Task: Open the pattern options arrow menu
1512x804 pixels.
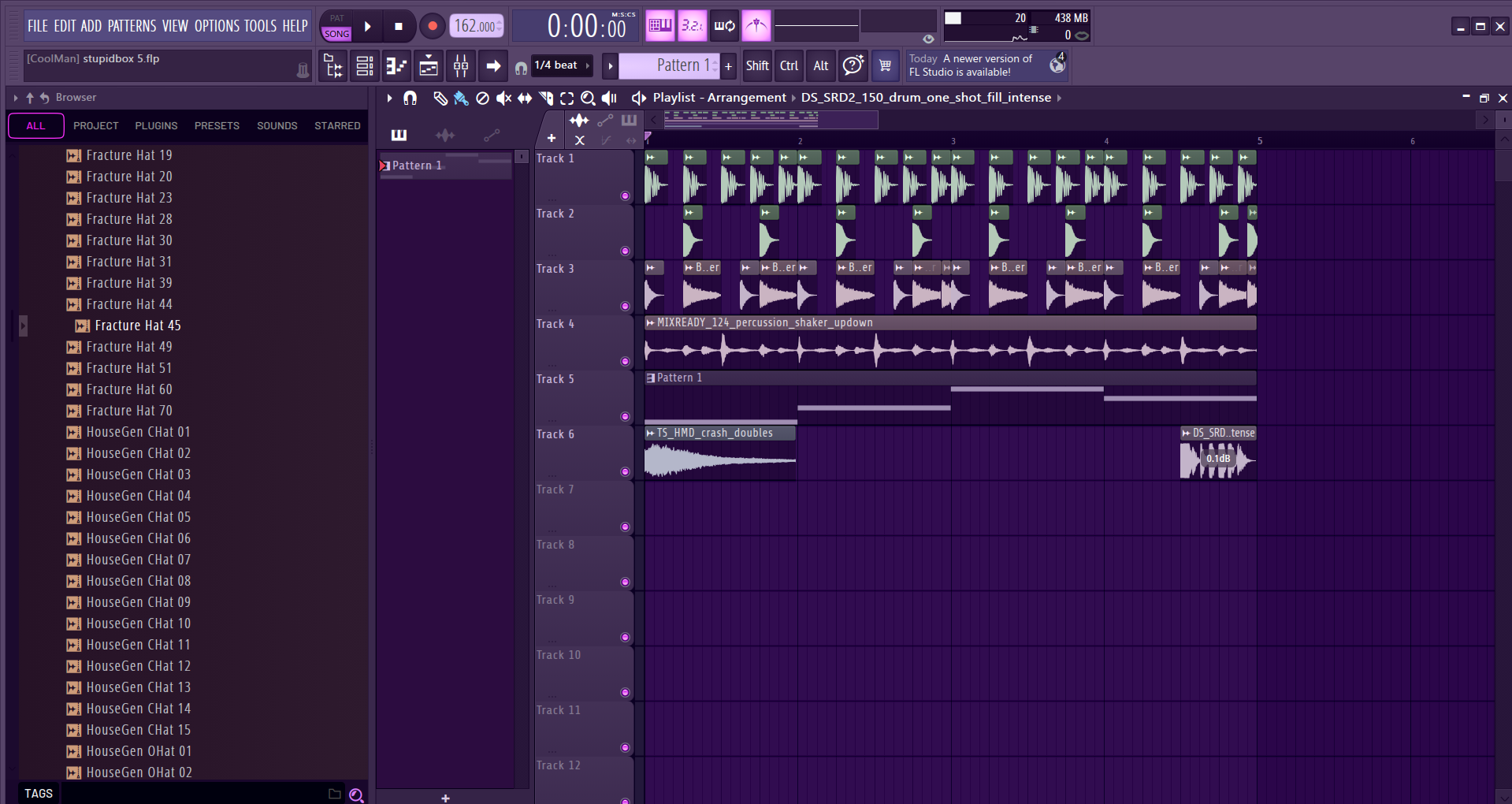Action: coord(610,66)
